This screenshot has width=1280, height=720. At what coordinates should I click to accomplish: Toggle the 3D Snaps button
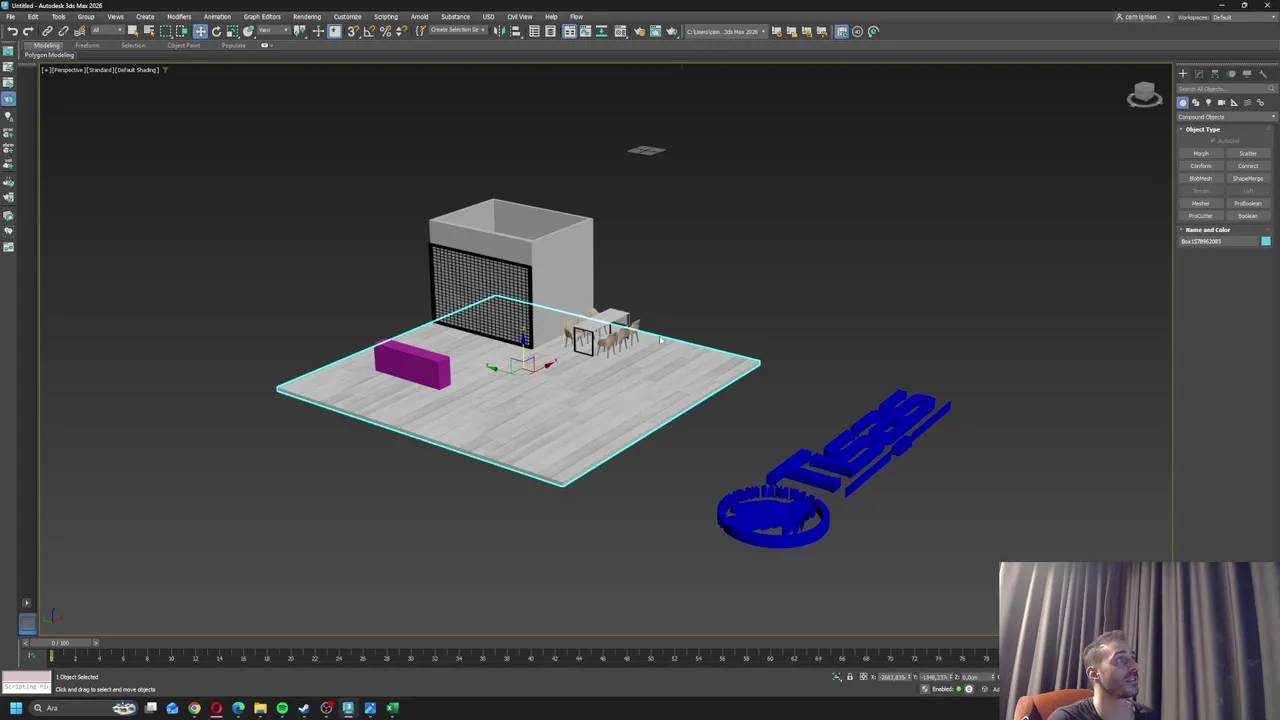353,31
